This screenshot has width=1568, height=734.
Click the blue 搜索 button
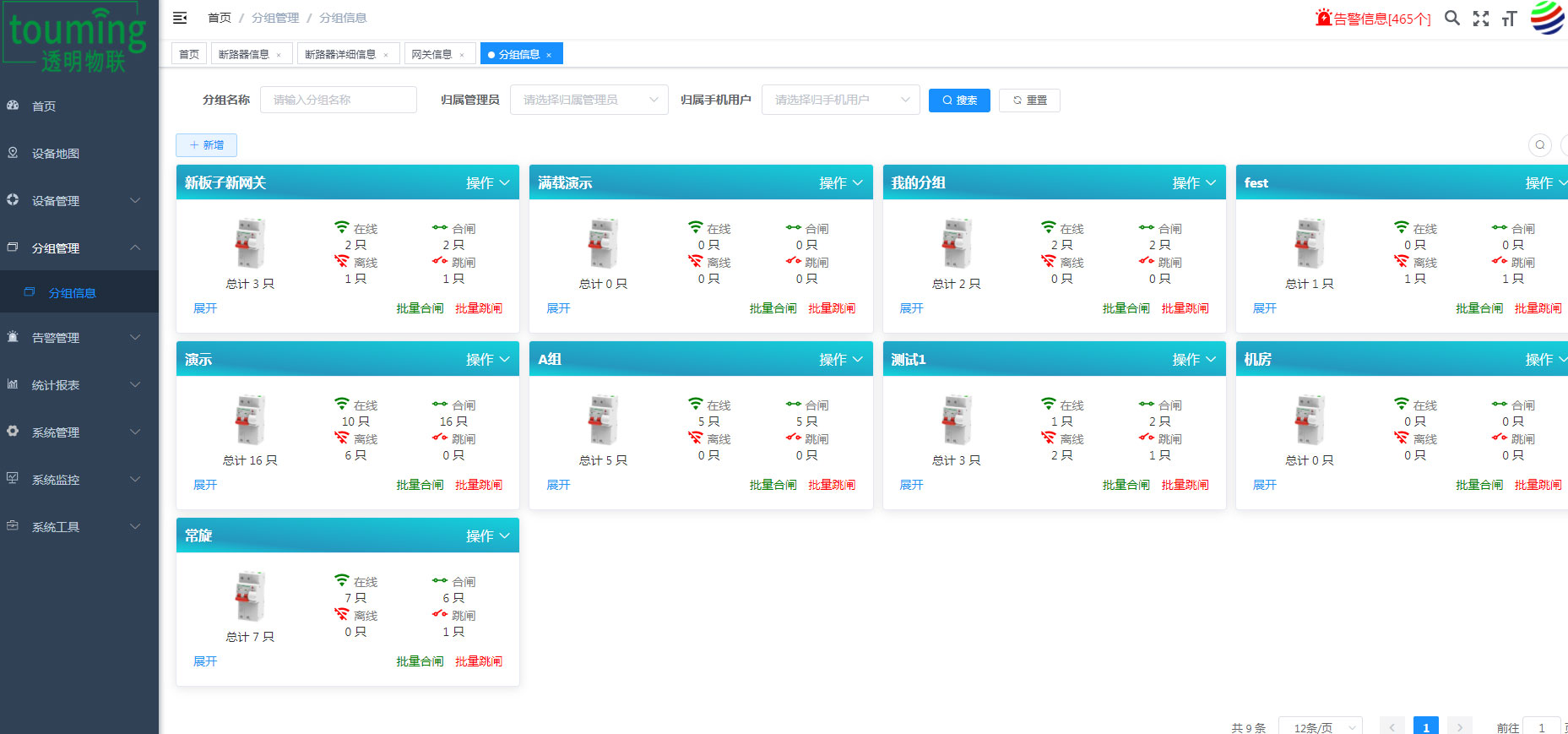pos(959,101)
